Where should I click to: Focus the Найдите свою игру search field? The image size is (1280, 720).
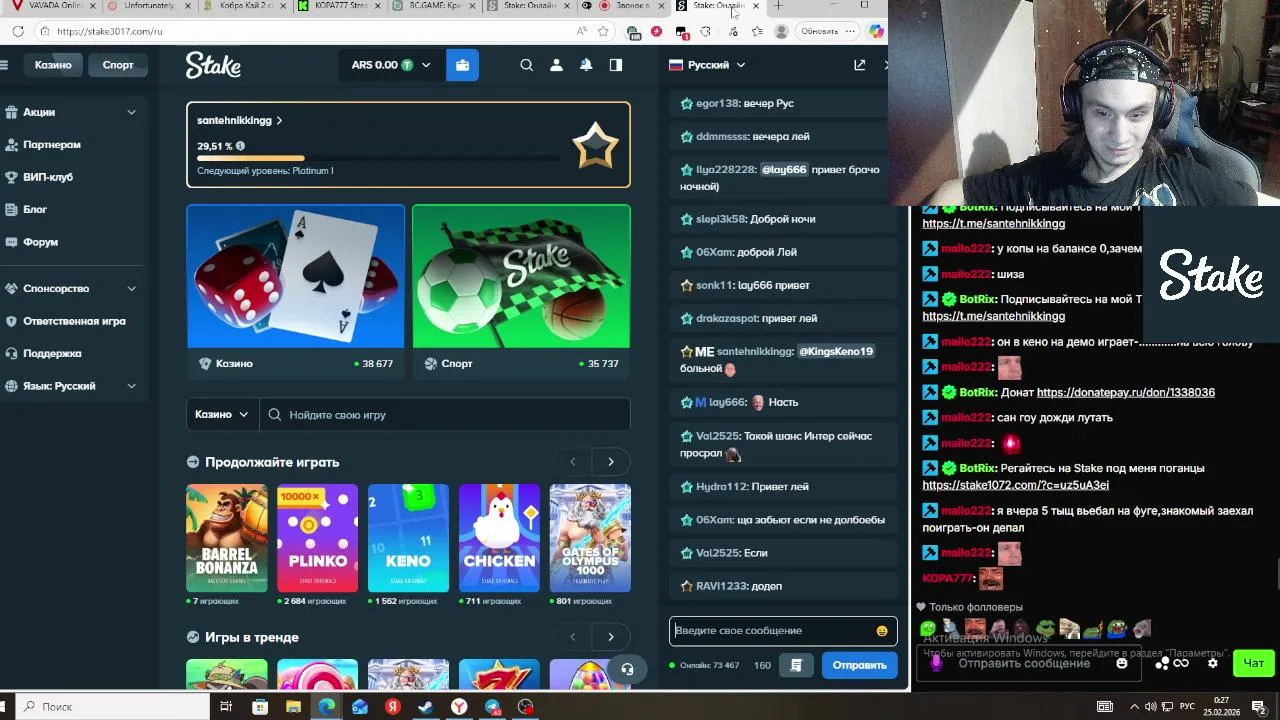(x=445, y=415)
